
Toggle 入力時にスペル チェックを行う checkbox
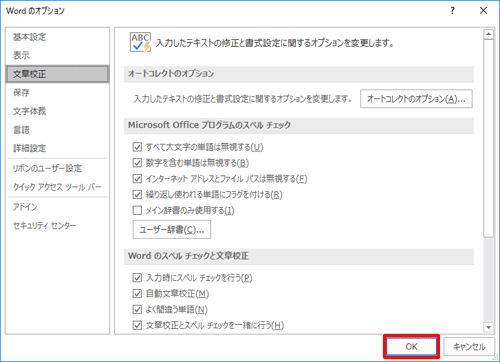click(x=137, y=278)
